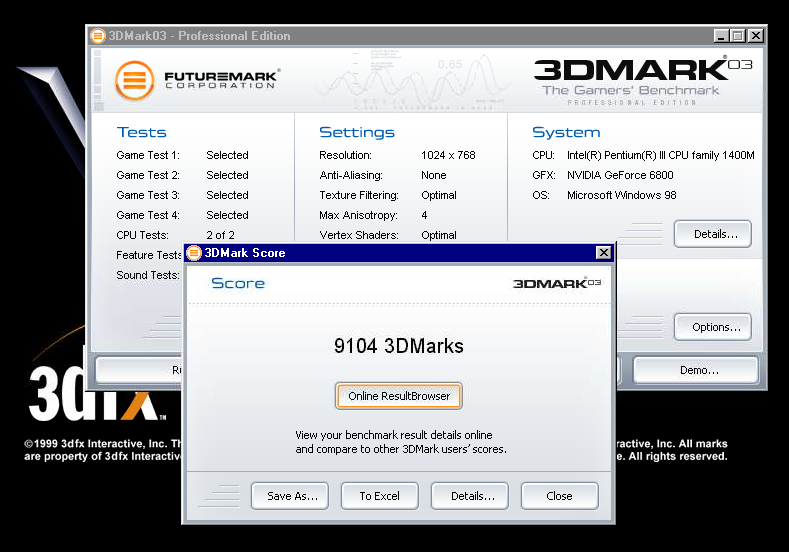Click the 'Game Test 3:' label

[148, 195]
